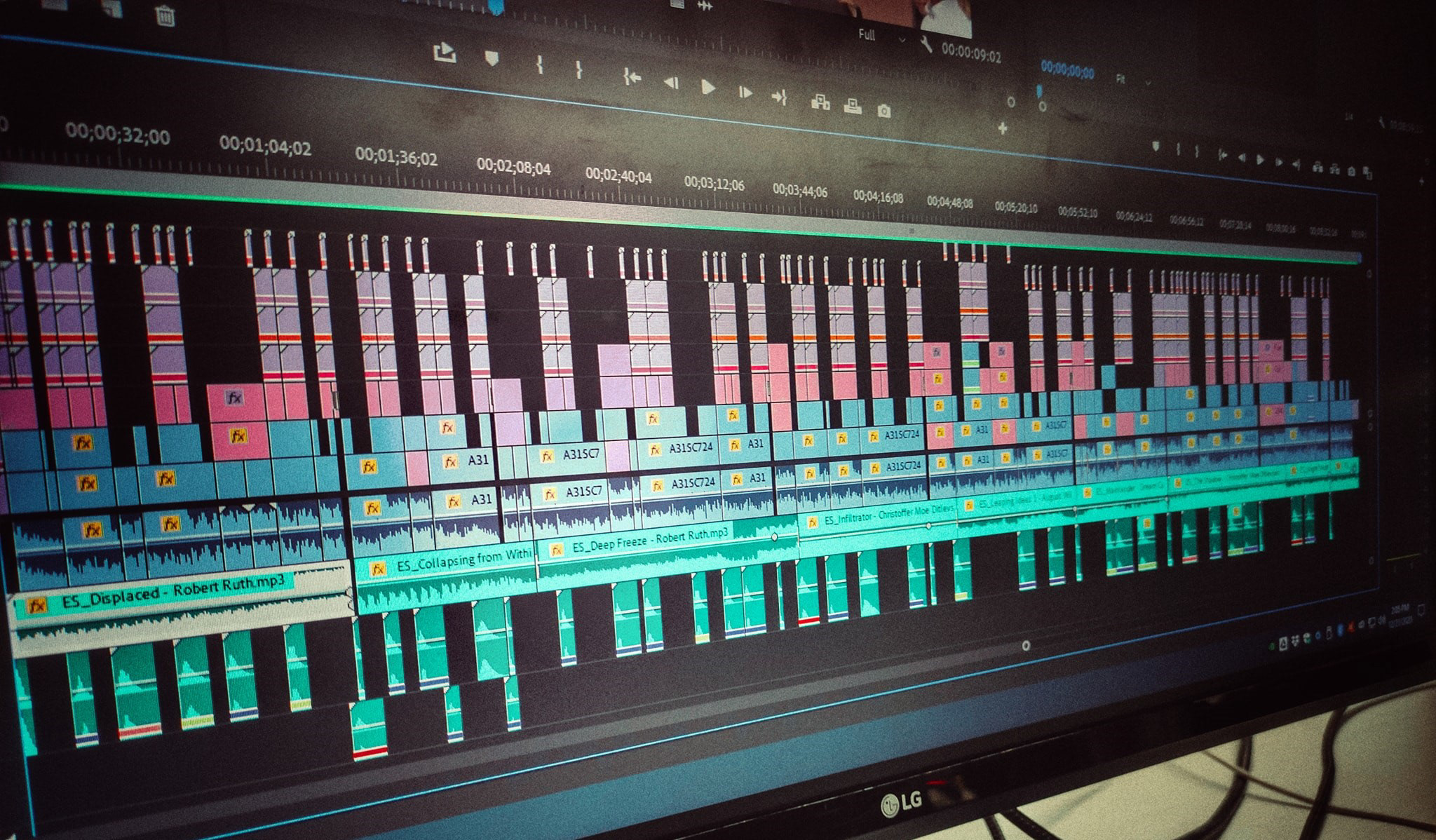Click the timeline ruler at 00;00;32;00
The image size is (1436, 840).
click(118, 133)
